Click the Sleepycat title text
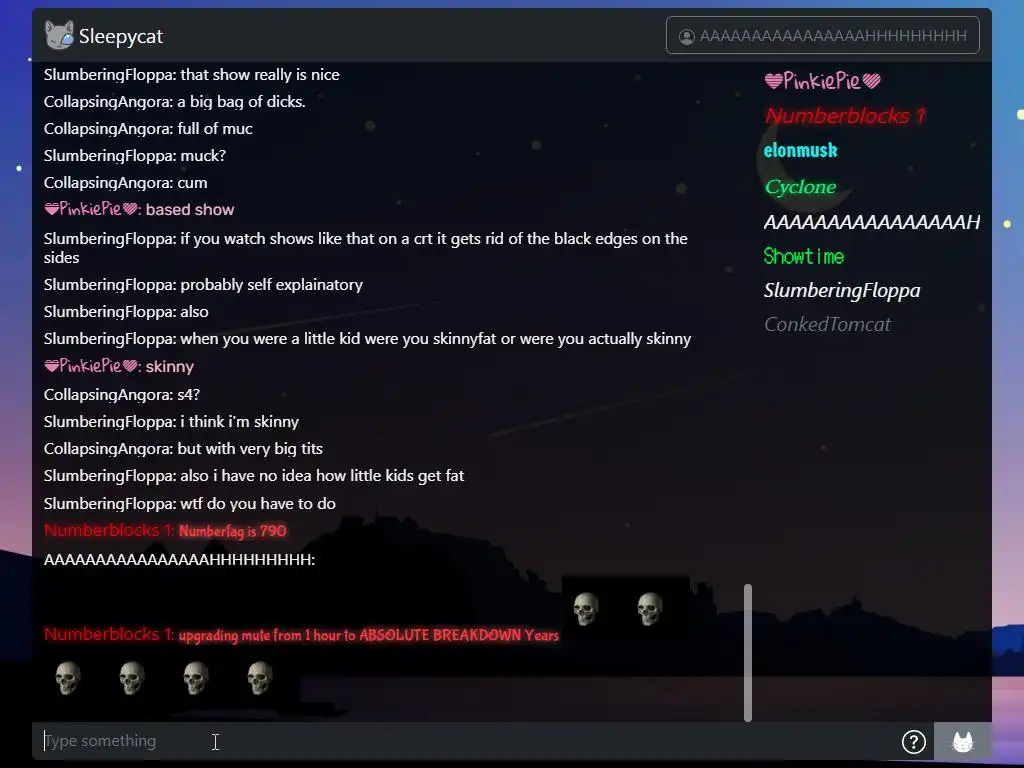This screenshot has height=768, width=1024. (121, 37)
